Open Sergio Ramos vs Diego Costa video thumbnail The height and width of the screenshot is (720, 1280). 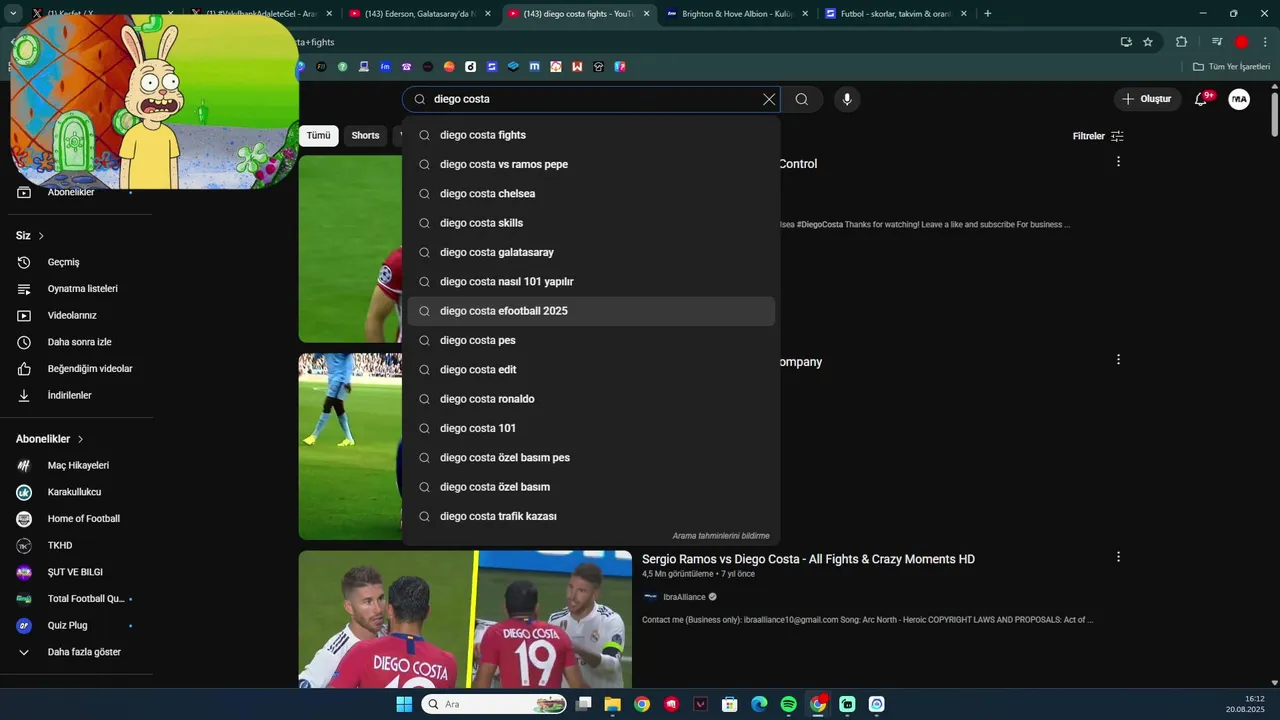(465, 619)
